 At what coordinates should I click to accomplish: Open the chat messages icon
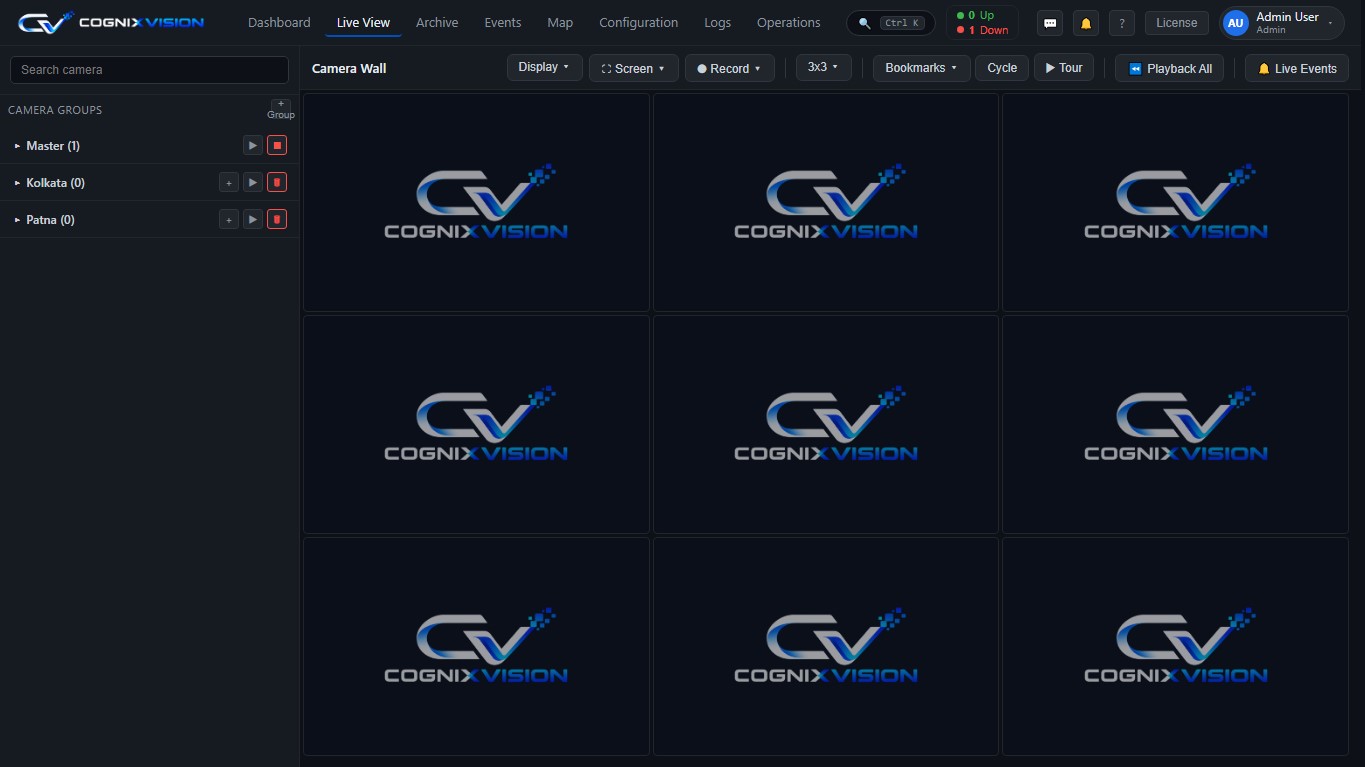1050,23
